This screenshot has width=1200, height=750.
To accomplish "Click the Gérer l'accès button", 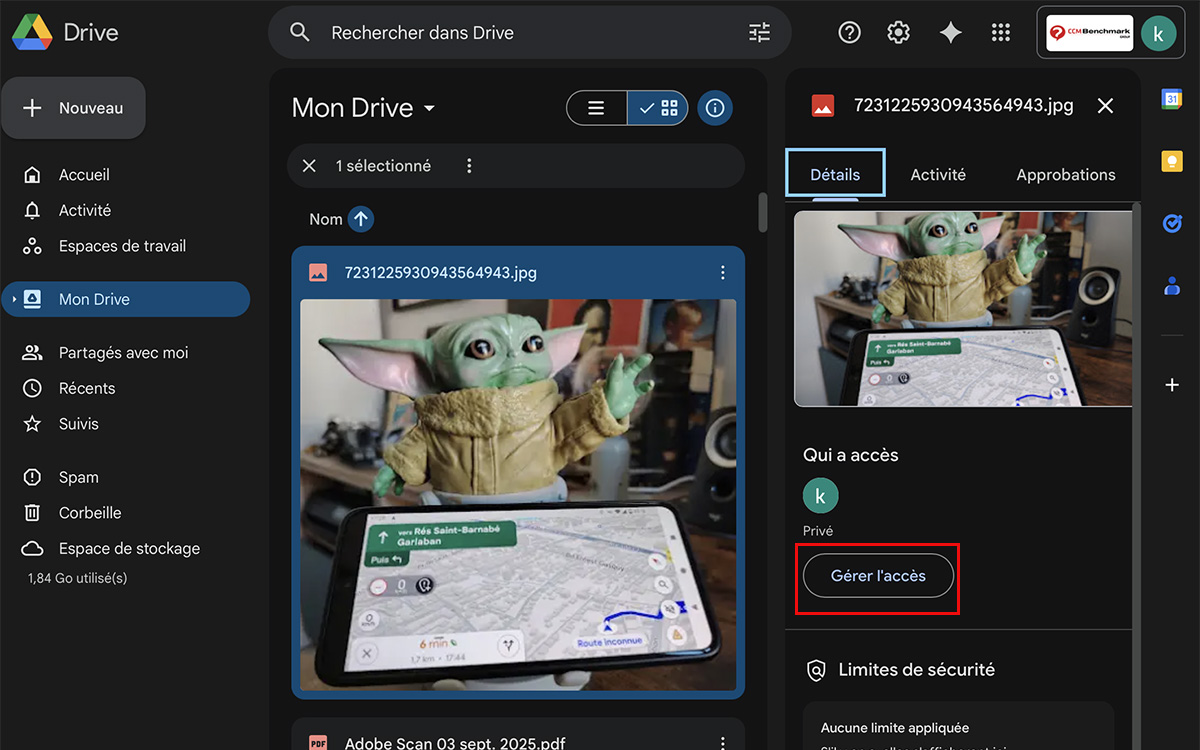I will click(x=878, y=576).
